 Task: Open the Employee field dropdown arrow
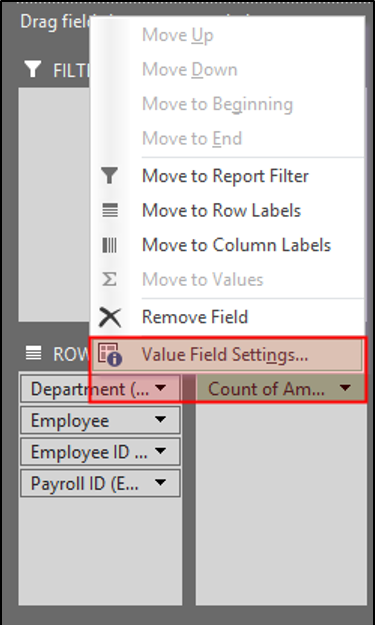click(x=160, y=420)
